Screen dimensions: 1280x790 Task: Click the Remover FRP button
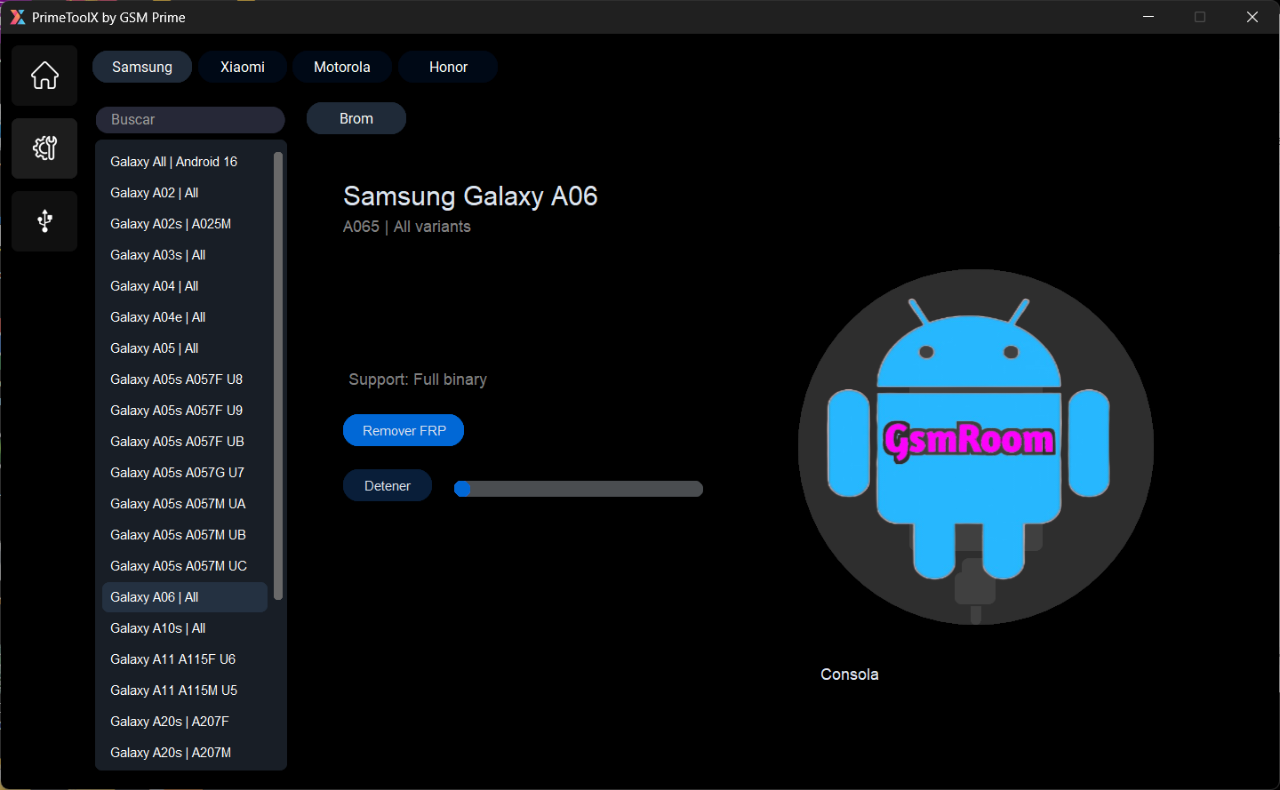tap(403, 431)
